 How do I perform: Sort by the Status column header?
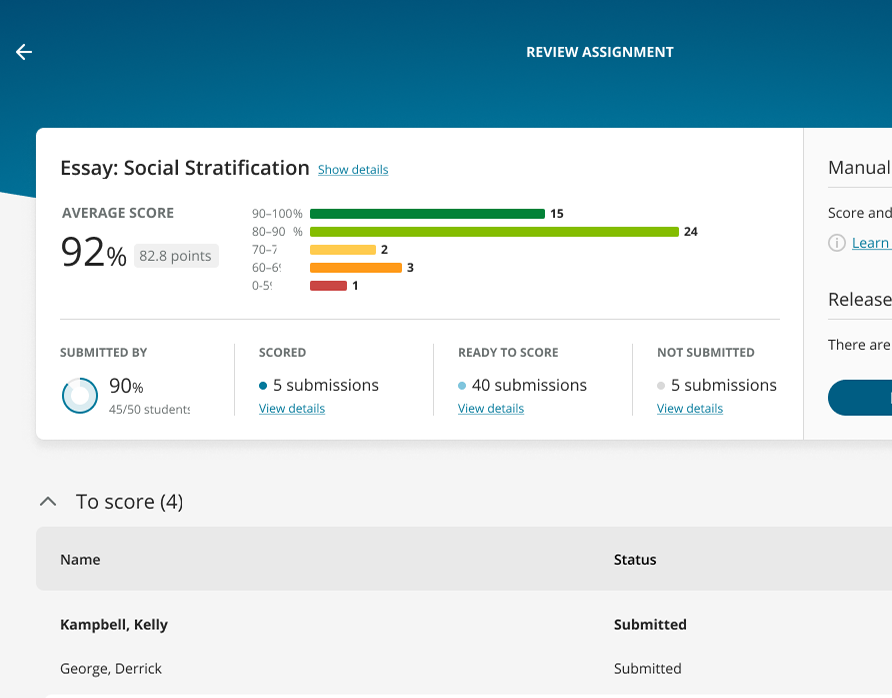[635, 560]
